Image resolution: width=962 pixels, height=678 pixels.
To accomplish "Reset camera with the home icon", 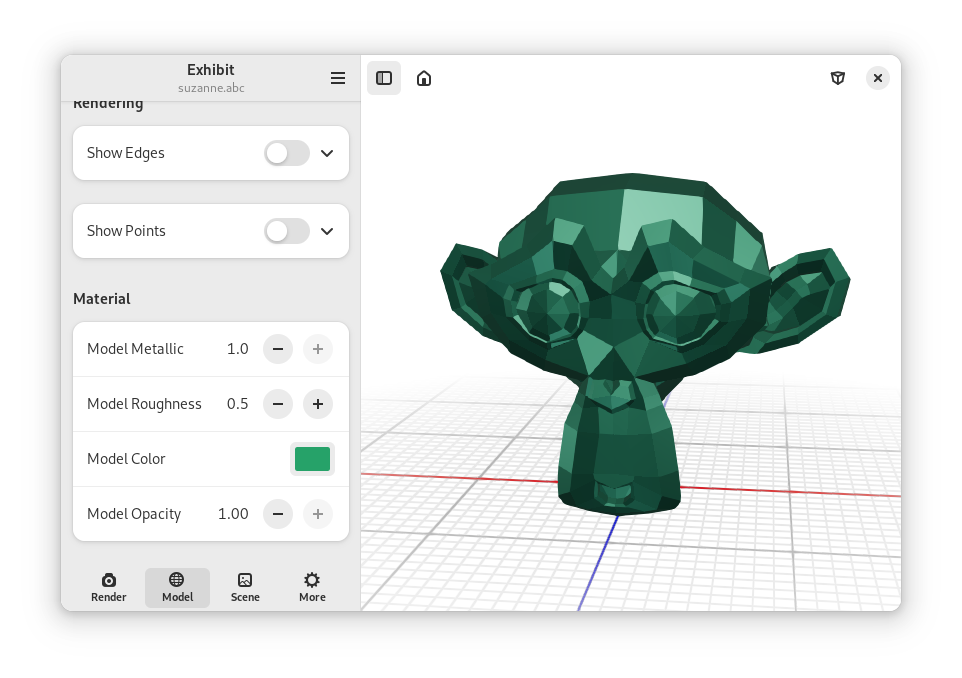I will [x=424, y=78].
